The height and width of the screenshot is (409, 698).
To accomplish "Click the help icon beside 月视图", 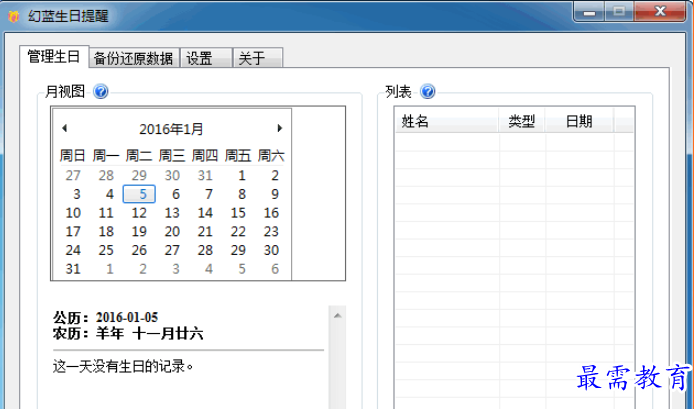I will click(x=100, y=92).
